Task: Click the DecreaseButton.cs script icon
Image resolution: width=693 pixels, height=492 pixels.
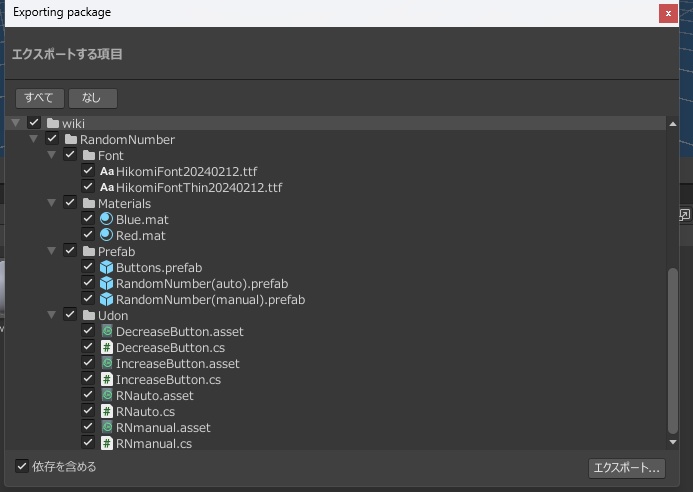Action: coord(107,347)
